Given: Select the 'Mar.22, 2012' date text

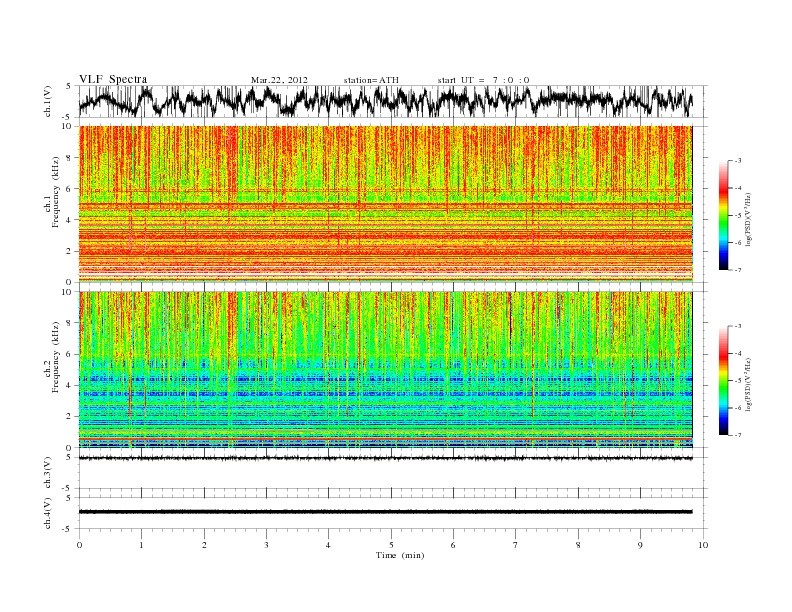Looking at the screenshot, I should [279, 80].
